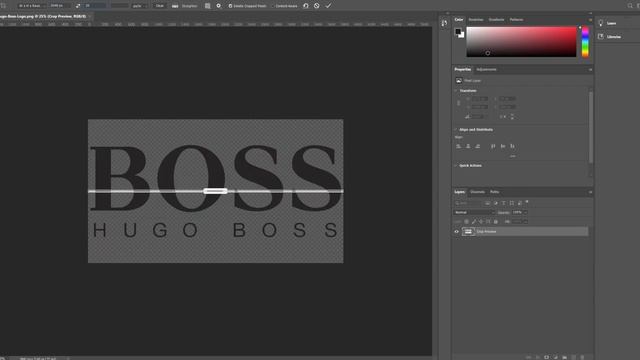Toggle lock position icon
The image size is (640, 360).
481,222
